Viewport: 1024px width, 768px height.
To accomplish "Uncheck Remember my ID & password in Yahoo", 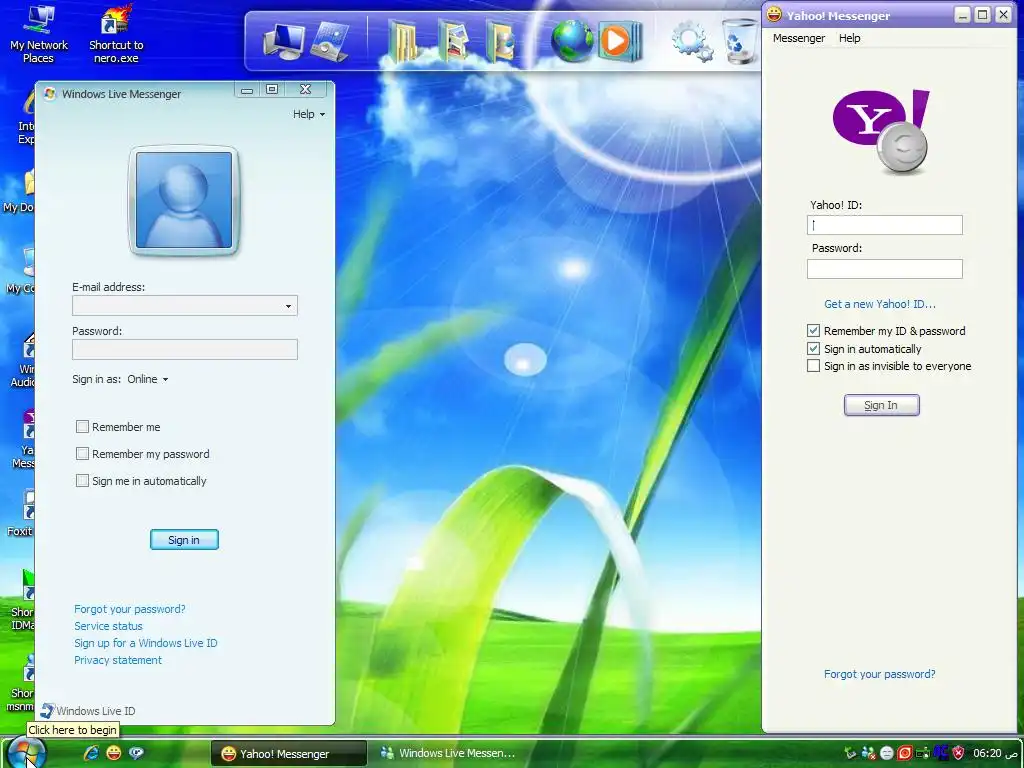I will 813,330.
